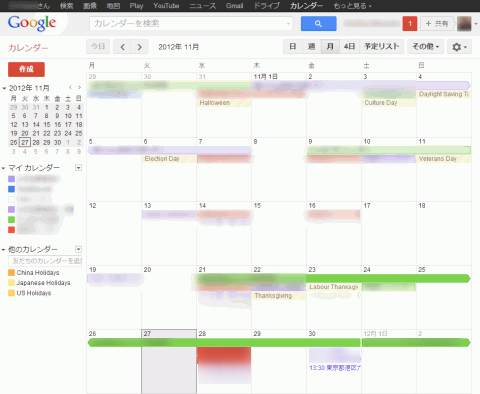
Task: Open 検索 from top navigation bar
Action: tap(66, 6)
